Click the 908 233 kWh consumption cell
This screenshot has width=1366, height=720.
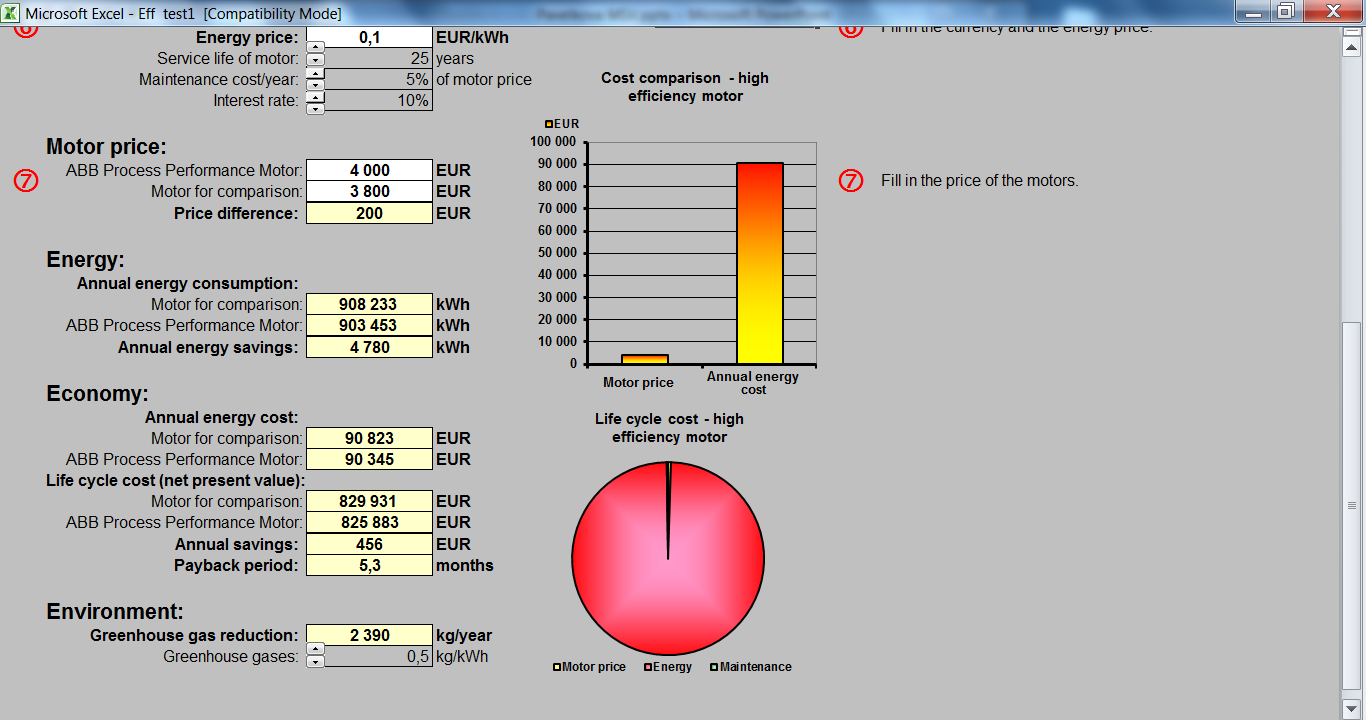point(369,304)
